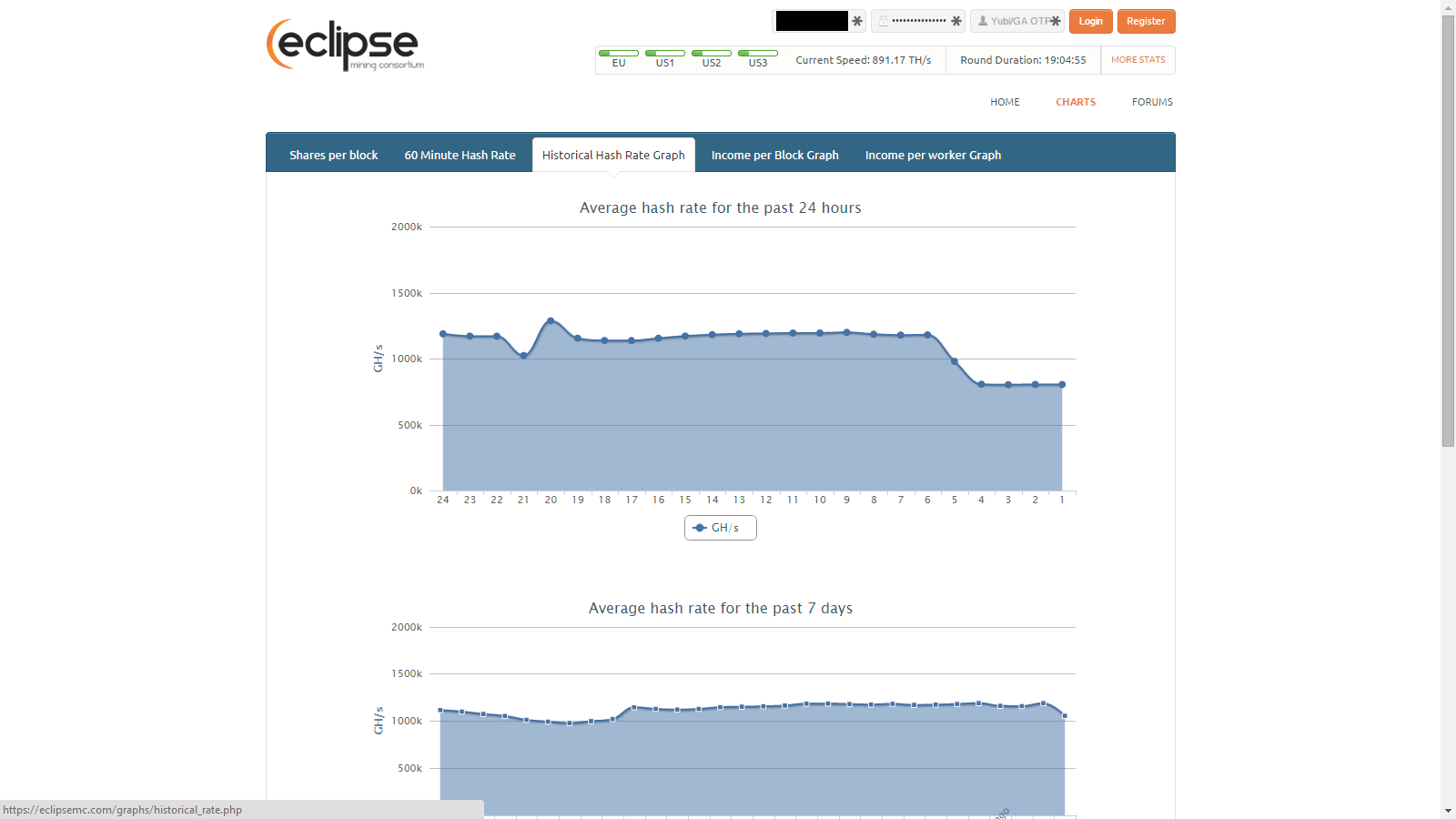Click the hour 20 peak data point
The image size is (1456, 819).
(x=551, y=320)
